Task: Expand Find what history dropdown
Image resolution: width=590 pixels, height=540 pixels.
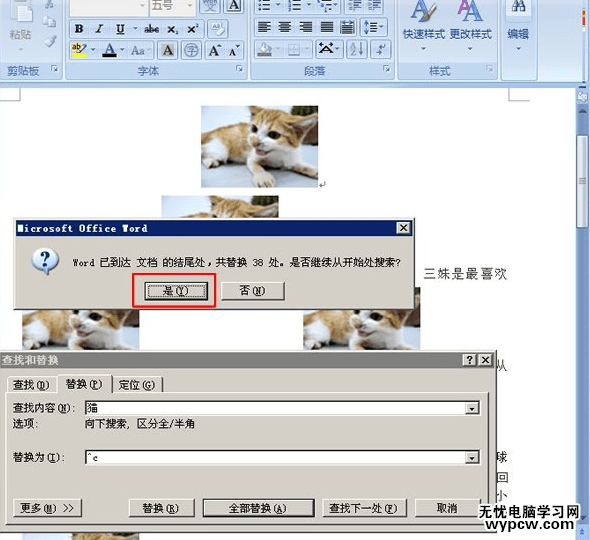Action: point(472,408)
